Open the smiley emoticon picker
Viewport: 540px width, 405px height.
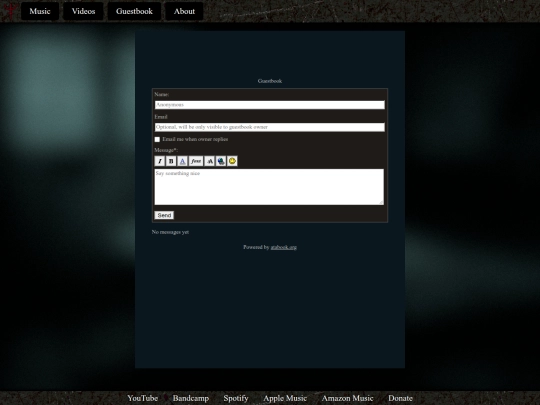pyautogui.click(x=232, y=161)
